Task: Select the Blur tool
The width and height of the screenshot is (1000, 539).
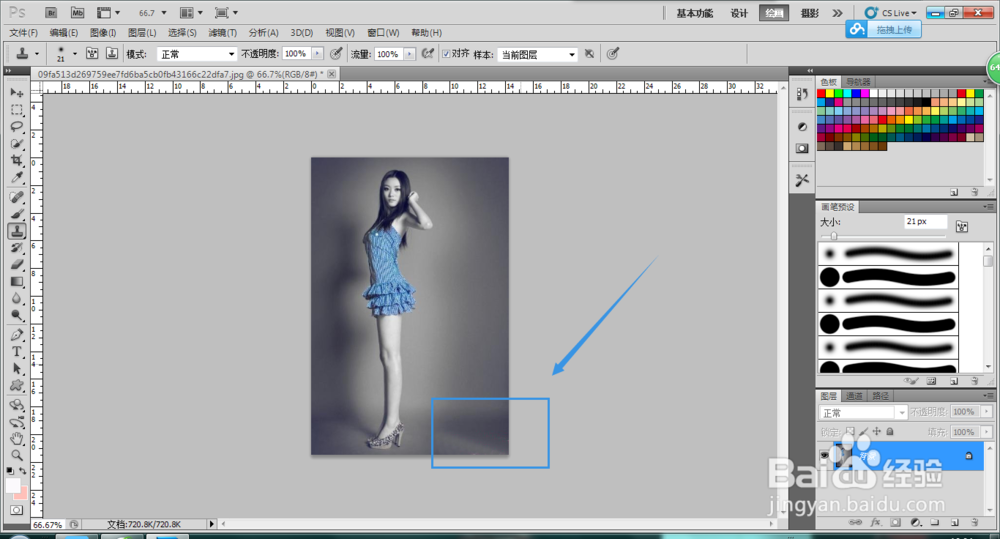Action: point(17,298)
